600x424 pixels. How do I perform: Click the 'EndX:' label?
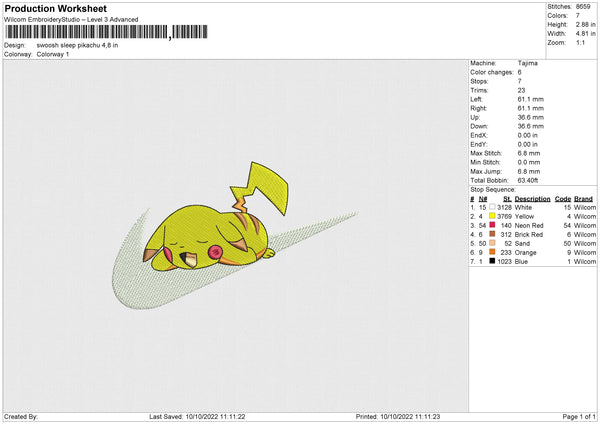479,135
